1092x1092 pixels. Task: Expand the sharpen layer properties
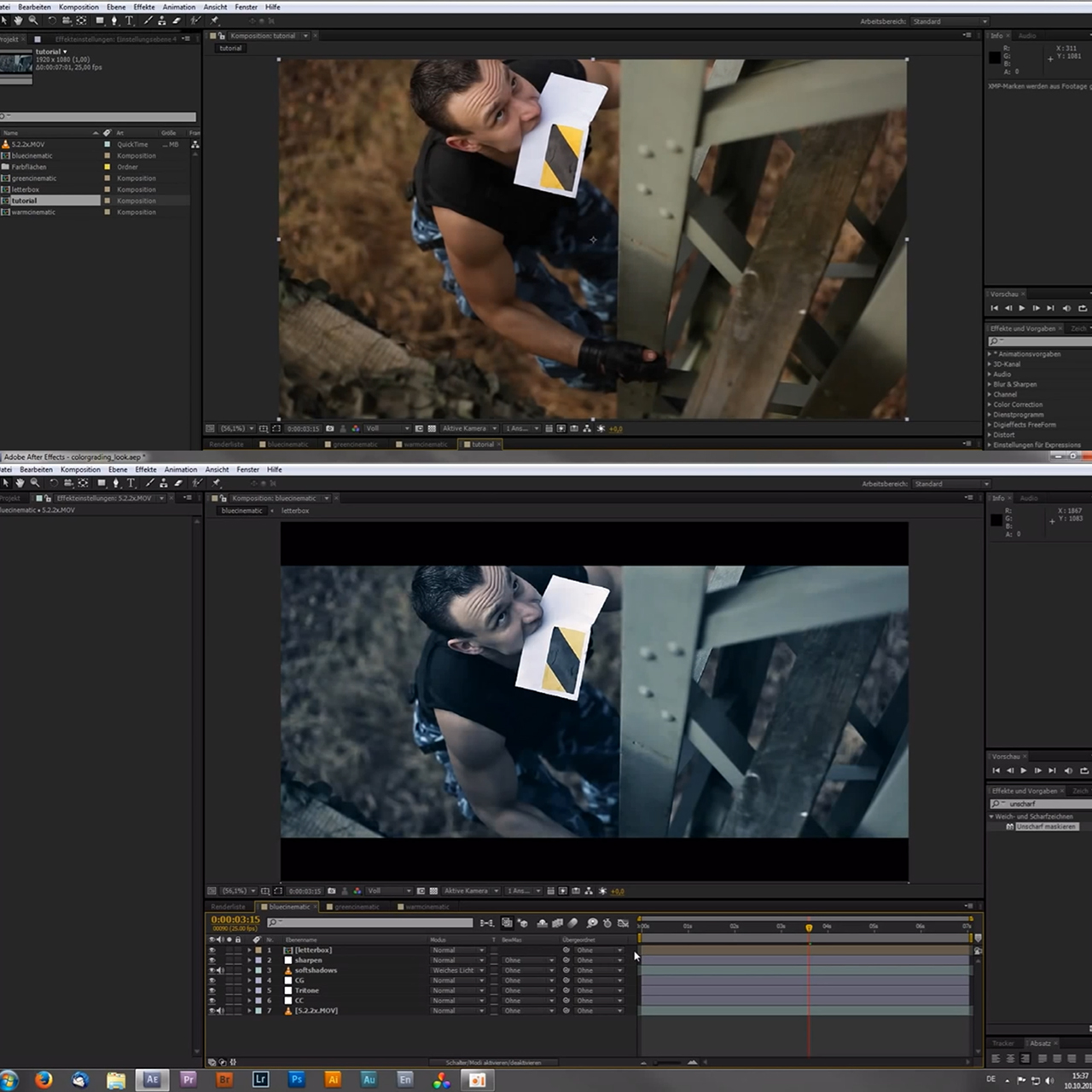click(x=249, y=960)
